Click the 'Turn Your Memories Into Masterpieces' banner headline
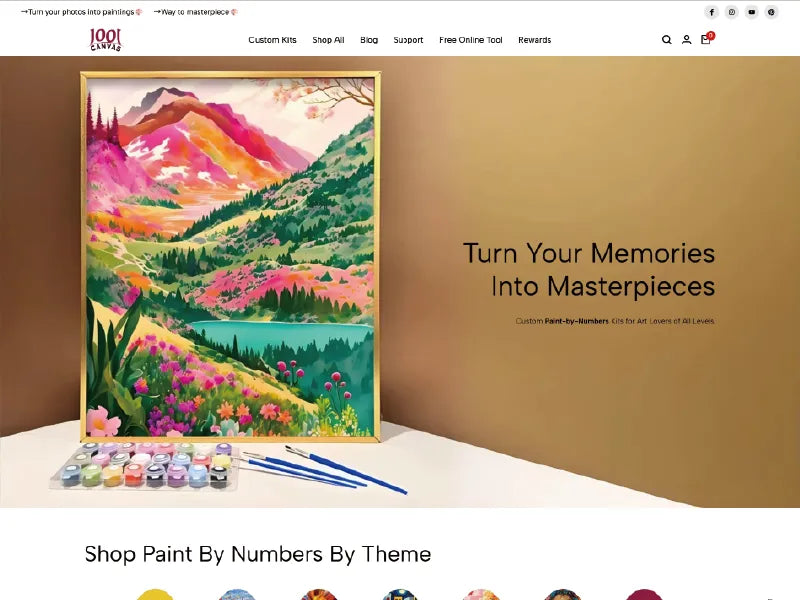The image size is (800, 600). 589,269
